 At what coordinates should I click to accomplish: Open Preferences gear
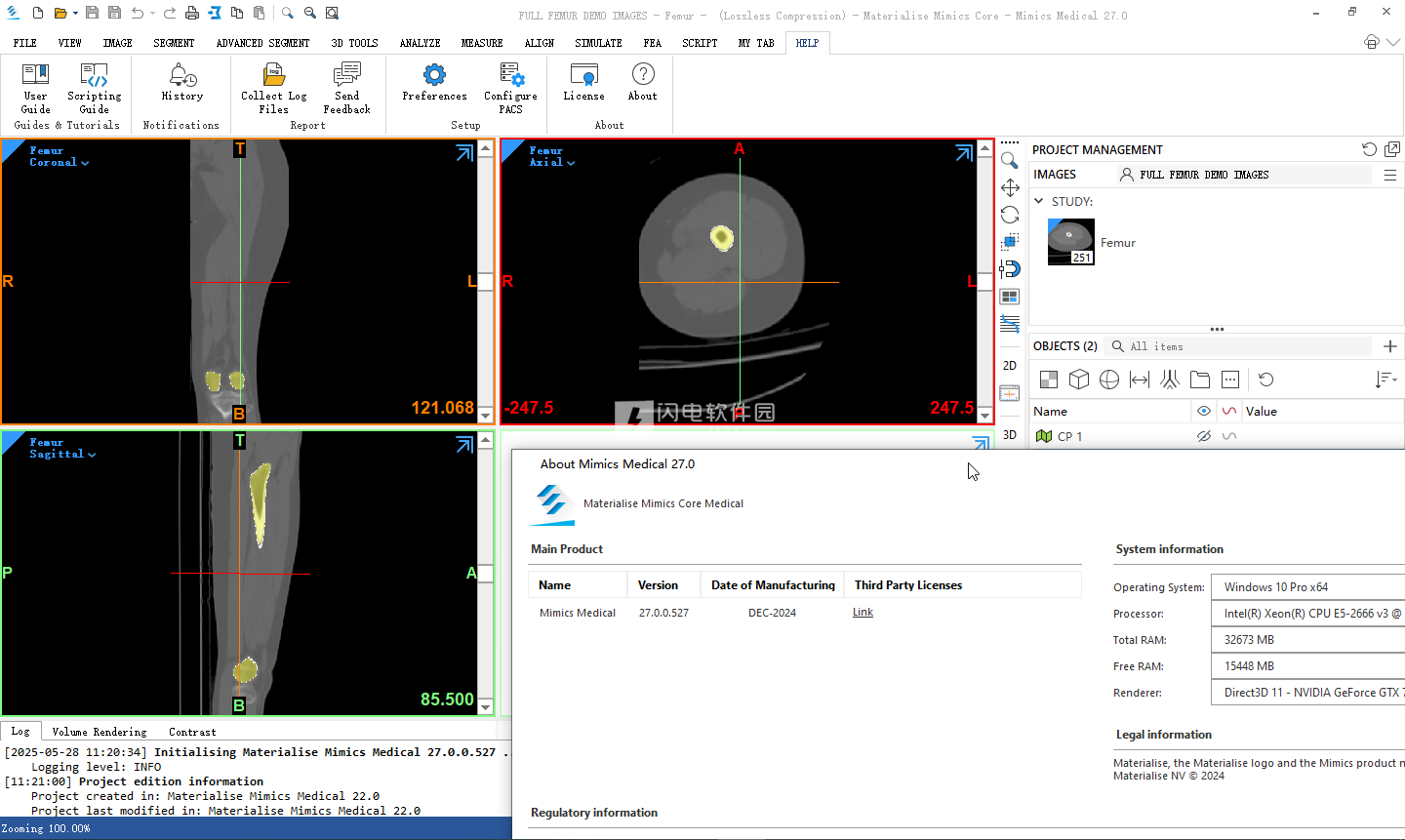434,82
